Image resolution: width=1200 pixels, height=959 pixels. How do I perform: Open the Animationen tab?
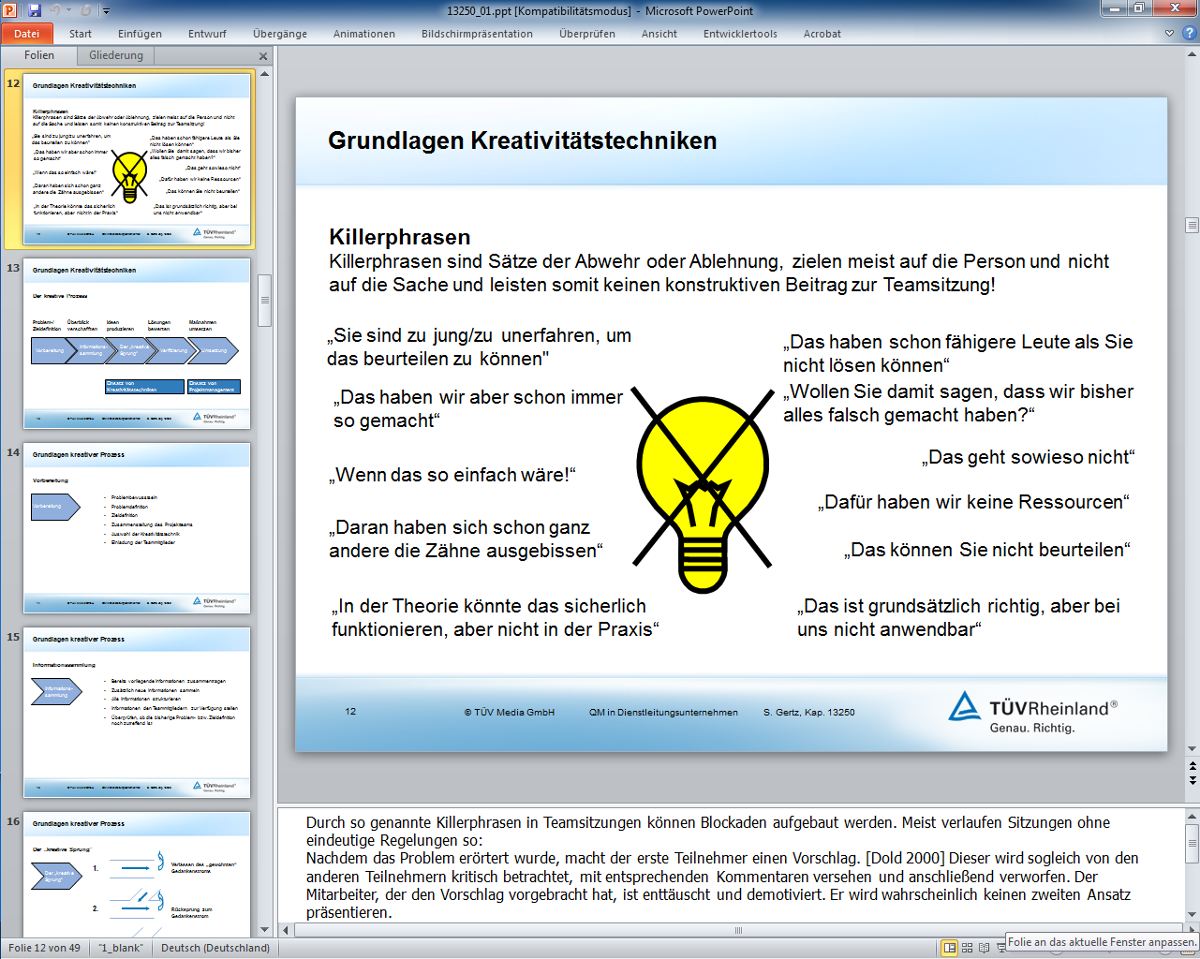pyautogui.click(x=364, y=33)
